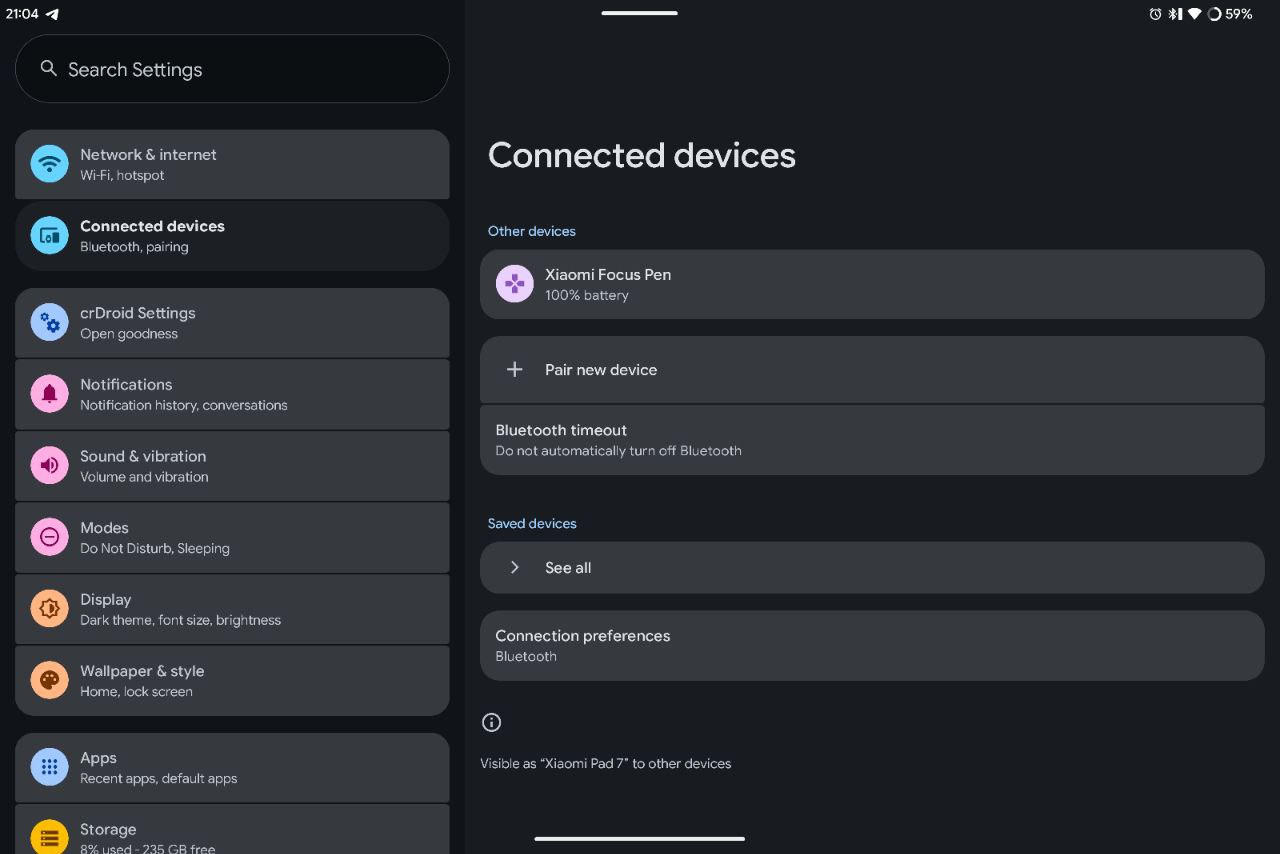Click the magnifier icon in Search Settings
This screenshot has height=854, width=1280.
(48, 68)
